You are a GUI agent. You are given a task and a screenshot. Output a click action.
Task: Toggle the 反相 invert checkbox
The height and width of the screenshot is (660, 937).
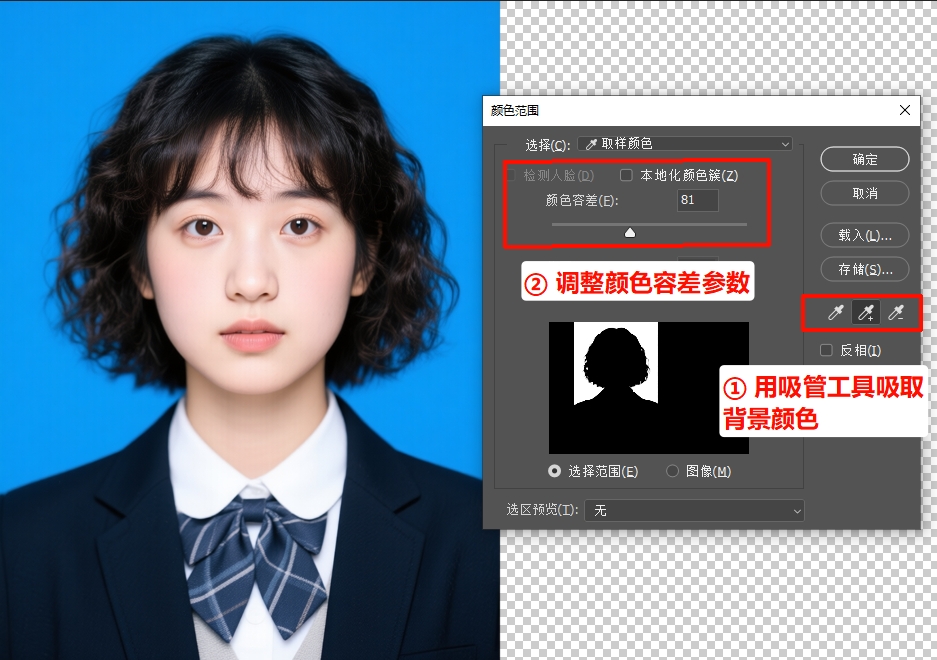coord(826,350)
